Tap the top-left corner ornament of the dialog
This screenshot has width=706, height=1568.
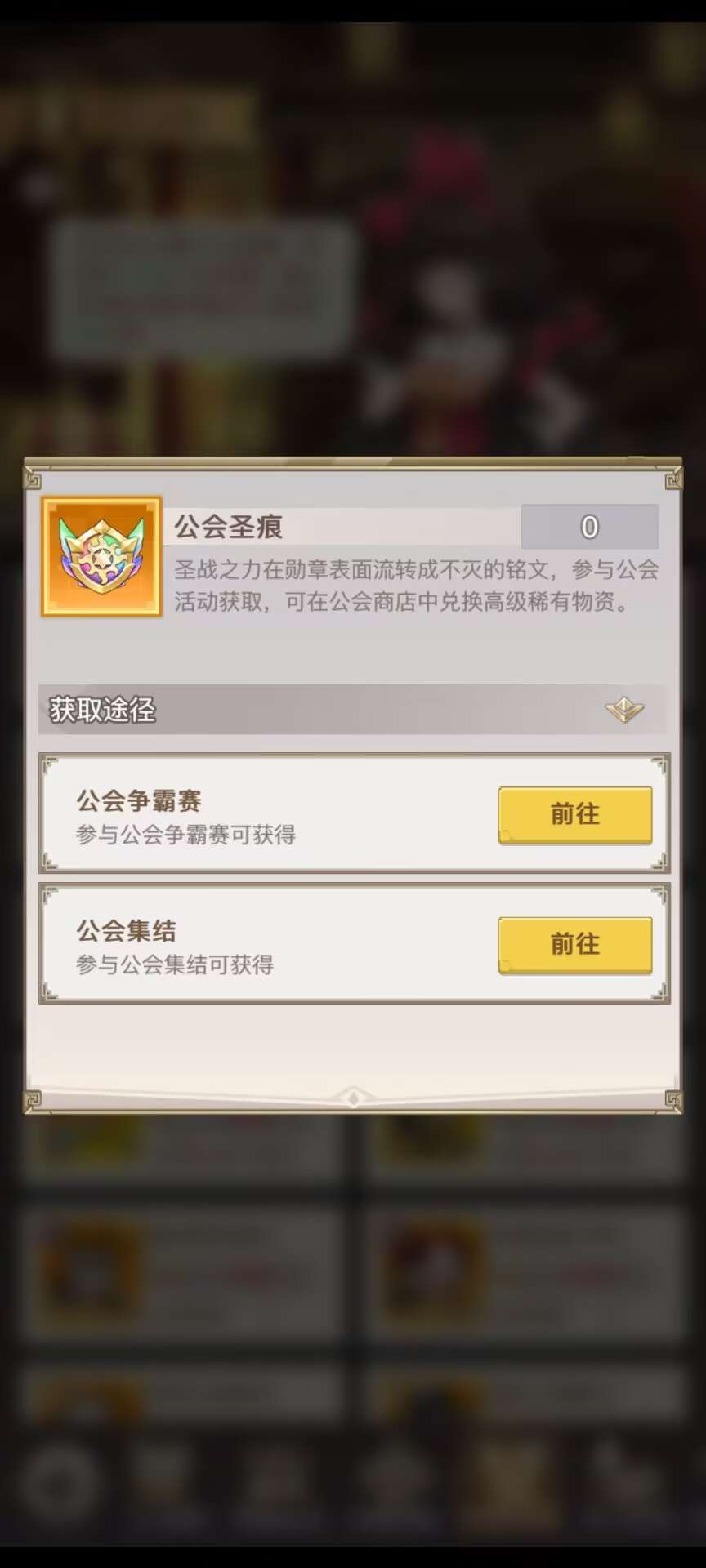click(x=33, y=479)
